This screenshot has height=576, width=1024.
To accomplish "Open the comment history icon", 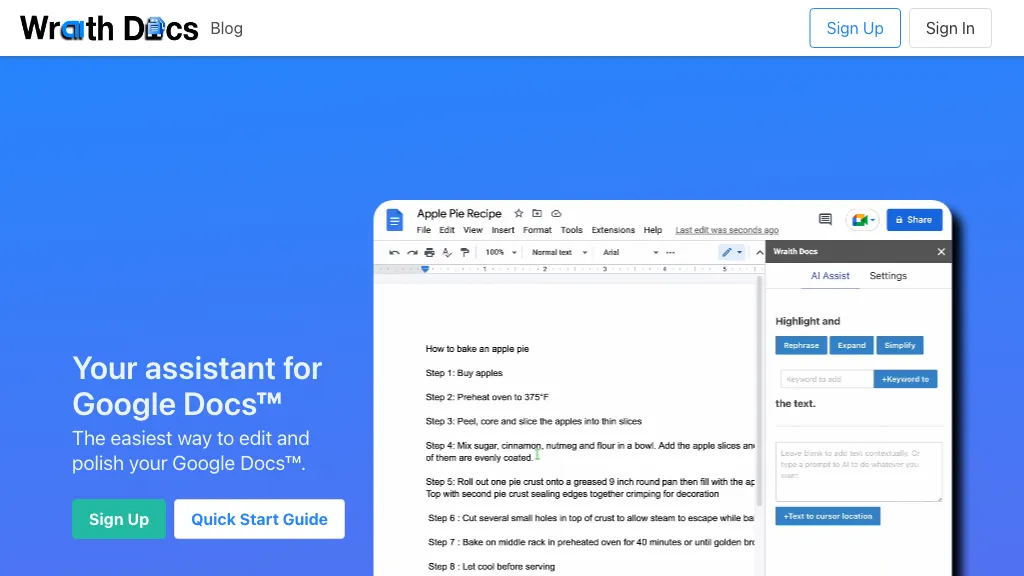I will tap(825, 220).
